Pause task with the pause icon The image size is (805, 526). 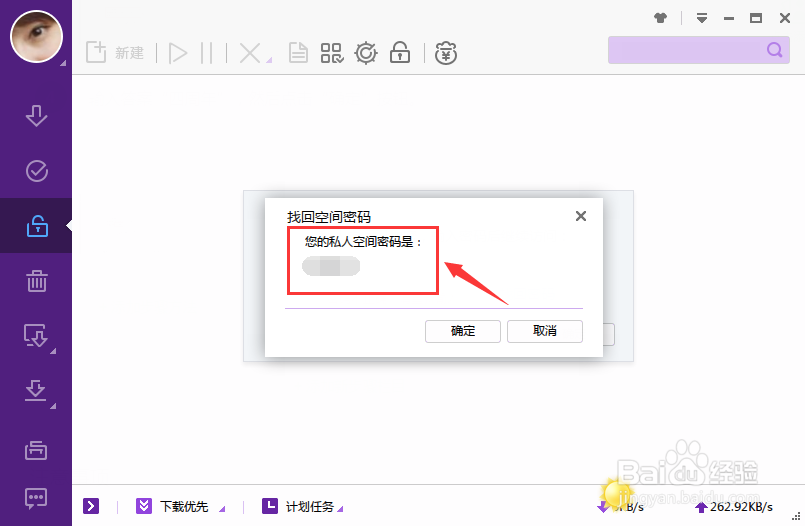tap(206, 53)
